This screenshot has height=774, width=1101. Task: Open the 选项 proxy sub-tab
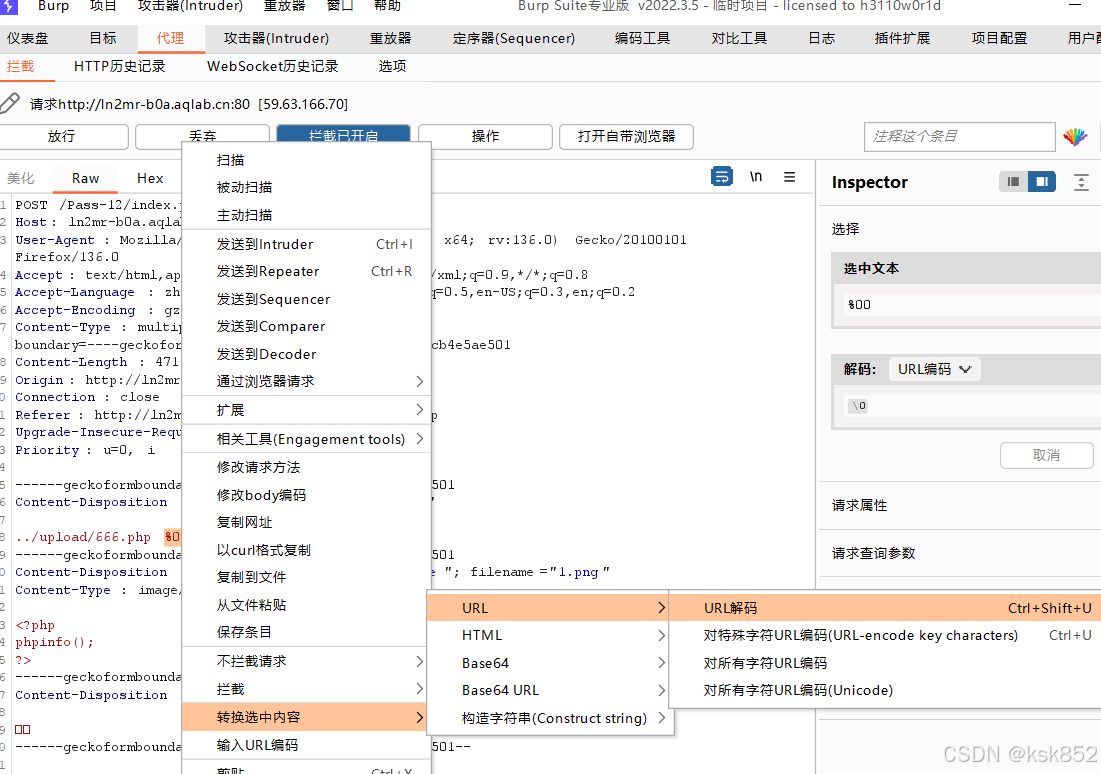coord(393,66)
